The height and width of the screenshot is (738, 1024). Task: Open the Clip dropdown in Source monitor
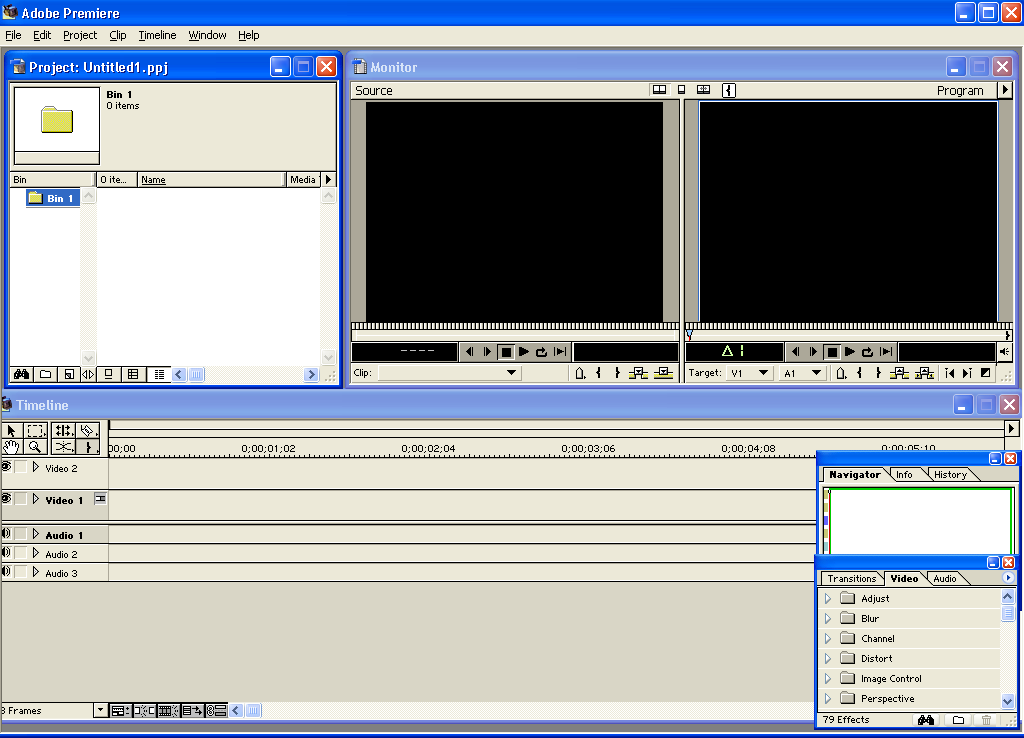click(449, 373)
